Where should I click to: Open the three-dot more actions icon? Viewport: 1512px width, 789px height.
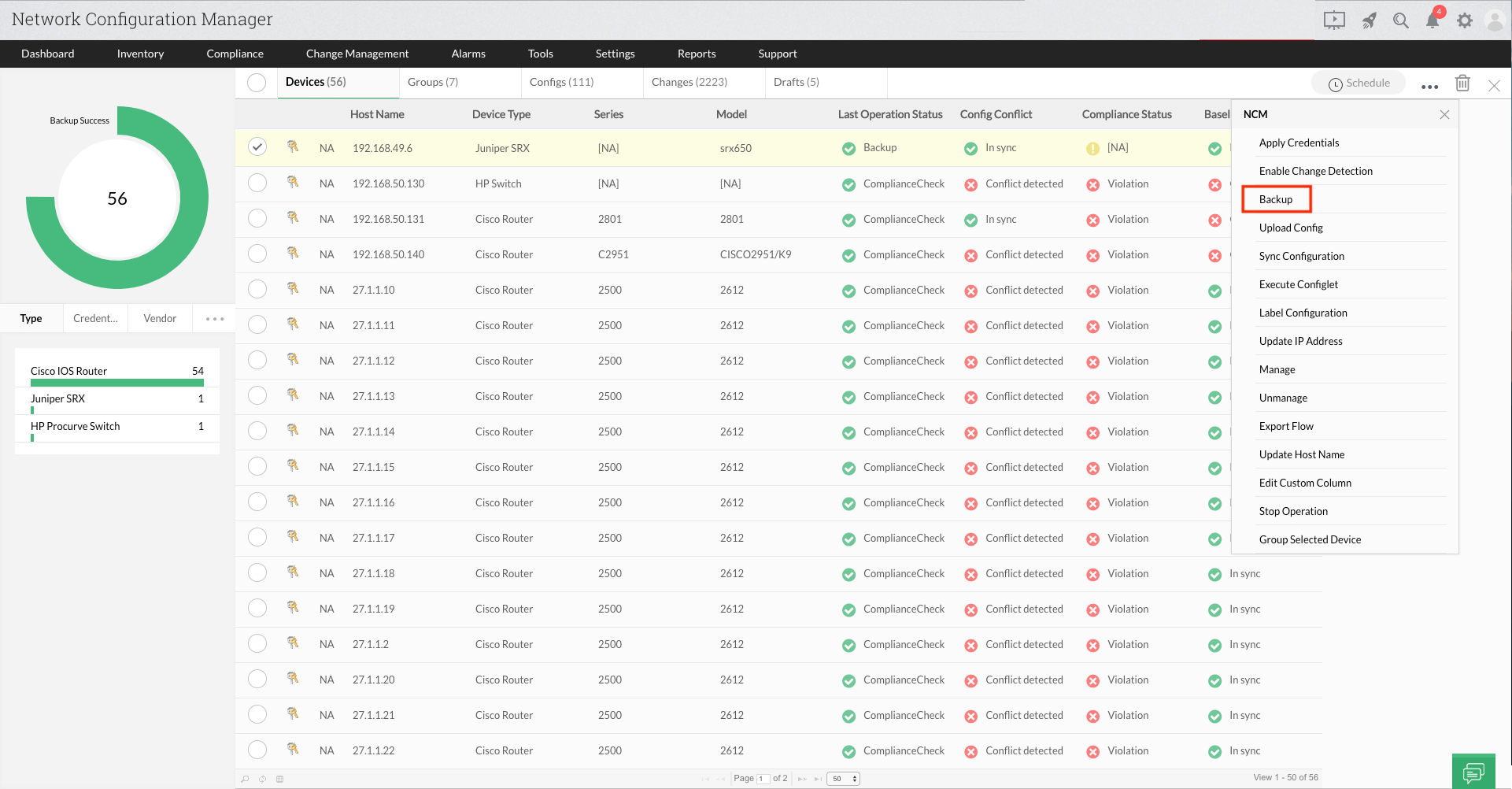[x=1429, y=87]
